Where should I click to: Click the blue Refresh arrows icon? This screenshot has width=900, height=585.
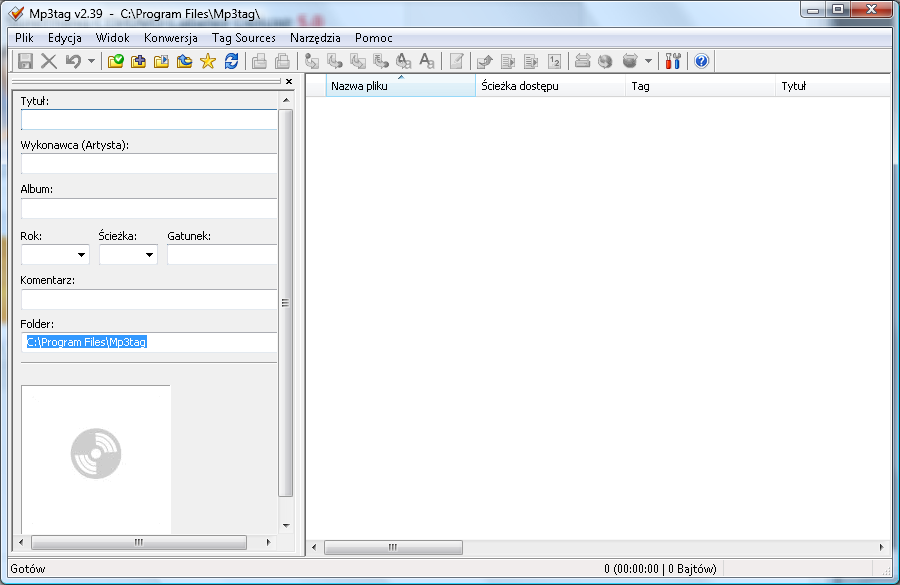[x=231, y=61]
